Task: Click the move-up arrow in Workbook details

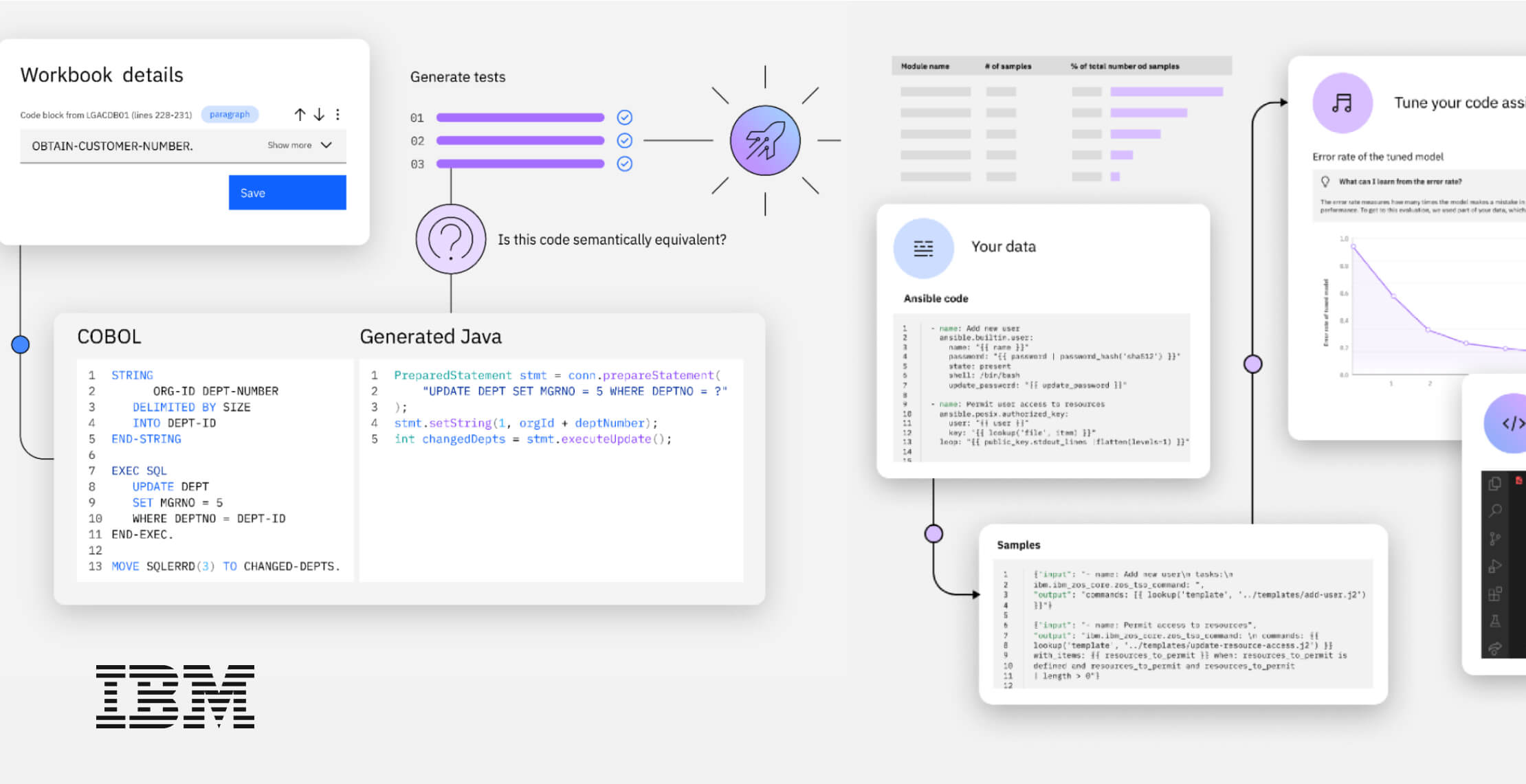Action: point(300,114)
